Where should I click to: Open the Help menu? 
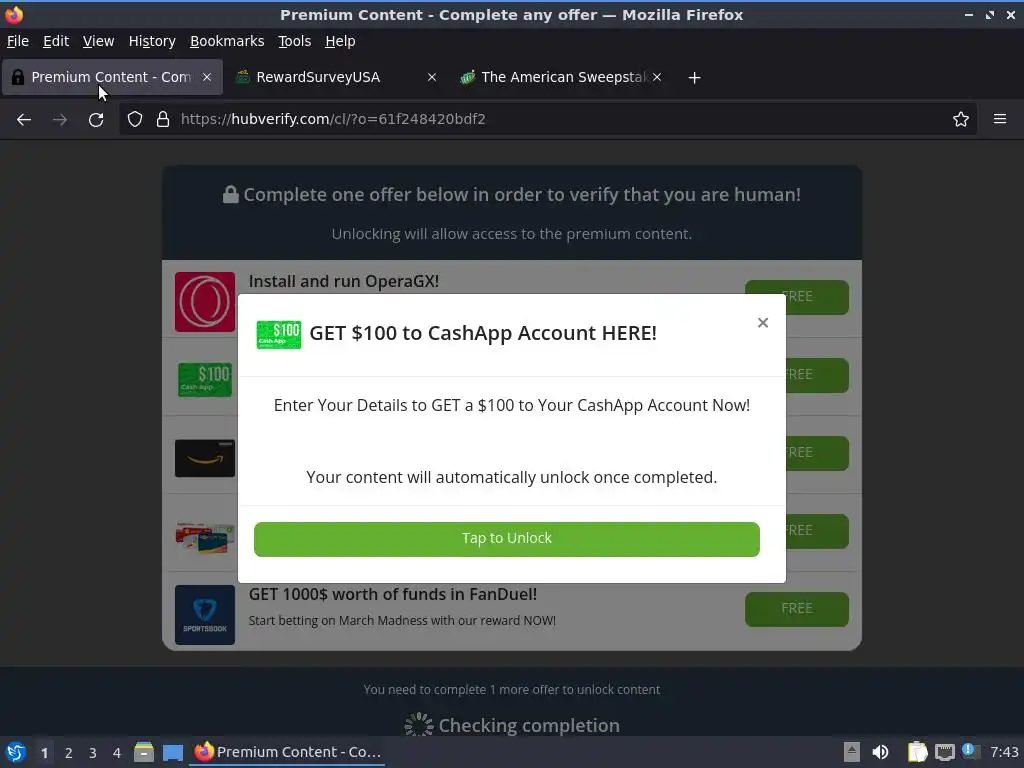pyautogui.click(x=340, y=41)
